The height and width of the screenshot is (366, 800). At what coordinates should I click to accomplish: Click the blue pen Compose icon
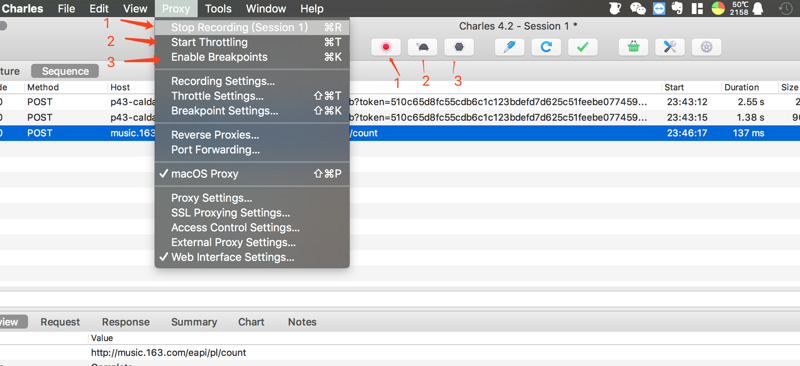point(510,47)
